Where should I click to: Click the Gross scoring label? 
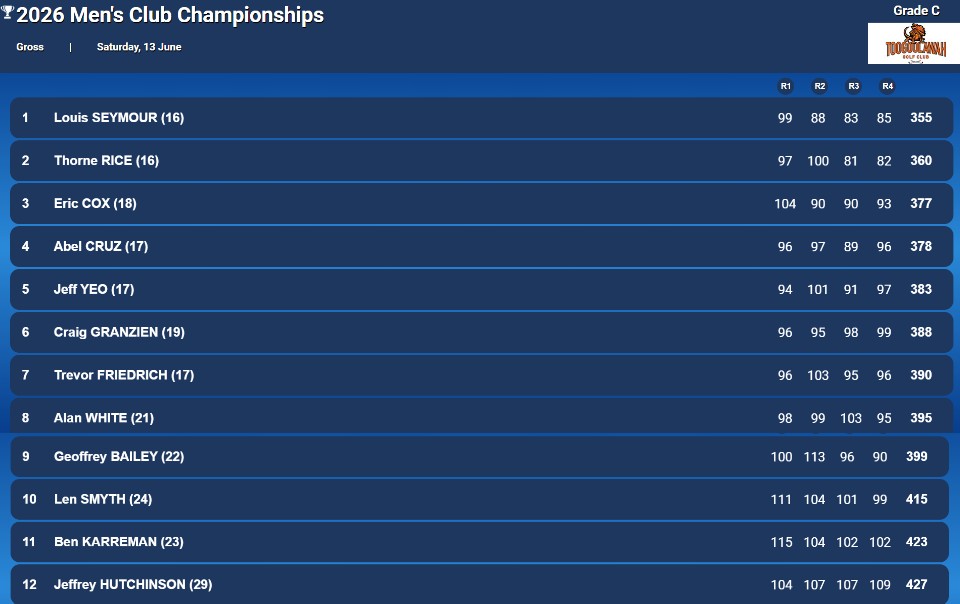pos(30,47)
